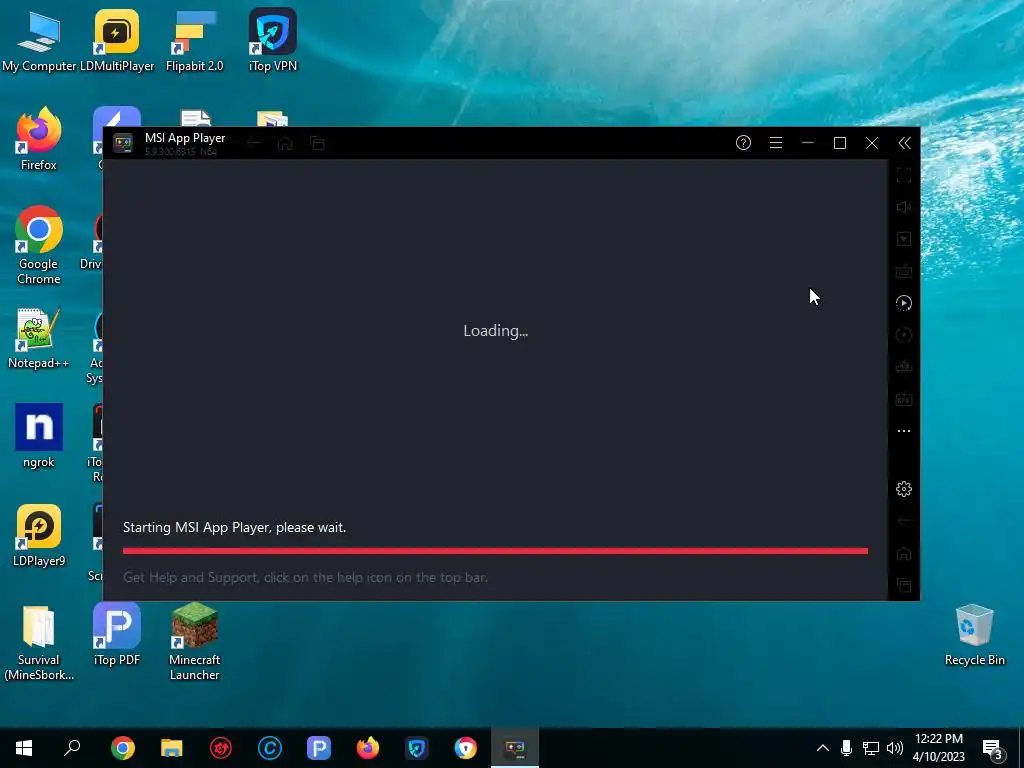1024x768 pixels.
Task: Click the microphone tray icon
Action: point(846,748)
